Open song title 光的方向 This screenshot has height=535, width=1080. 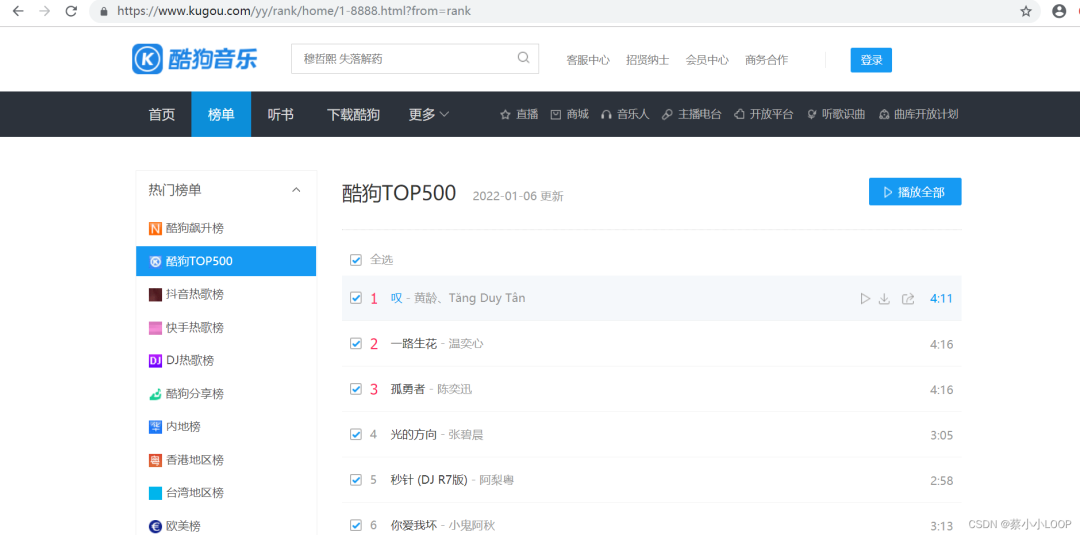[413, 434]
